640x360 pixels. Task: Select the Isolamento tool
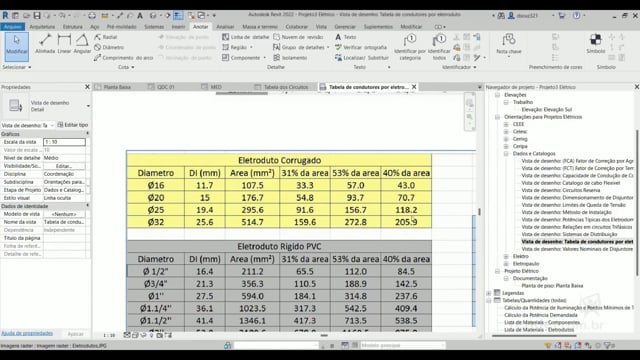290,58
